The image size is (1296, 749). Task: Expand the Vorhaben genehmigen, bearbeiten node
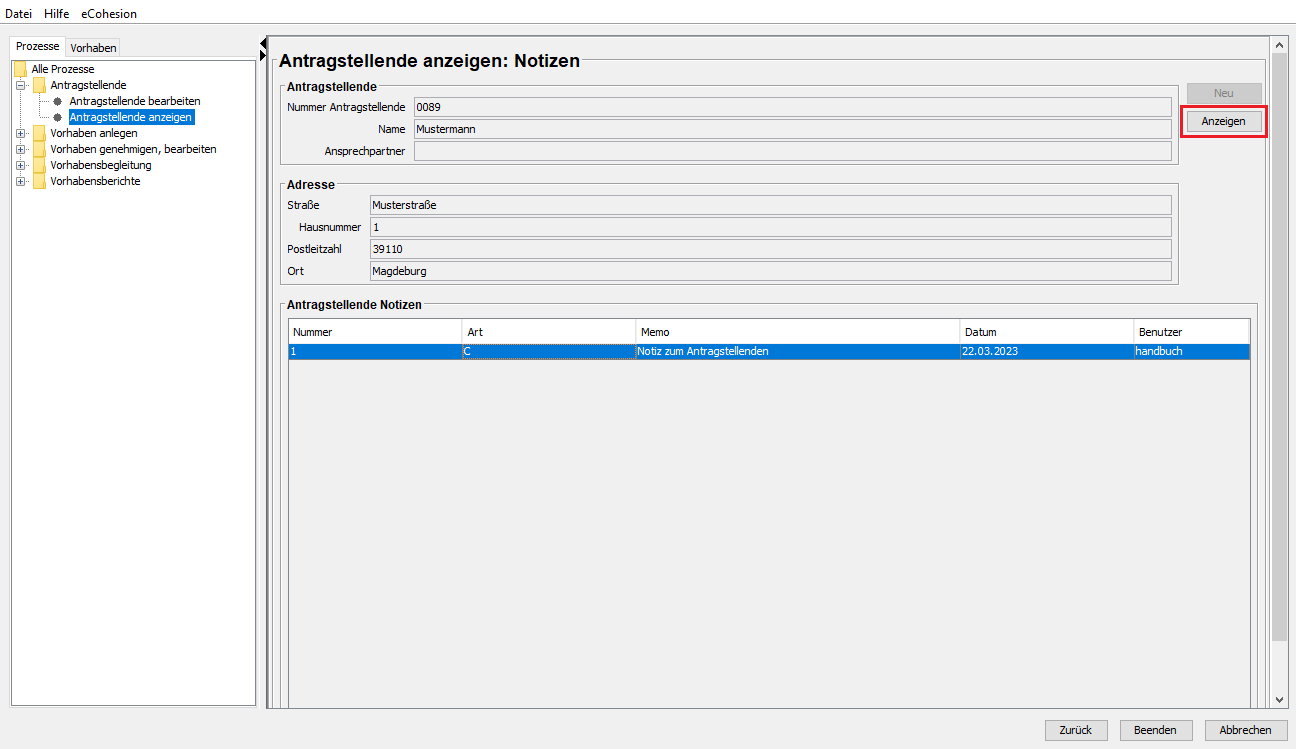(x=20, y=149)
